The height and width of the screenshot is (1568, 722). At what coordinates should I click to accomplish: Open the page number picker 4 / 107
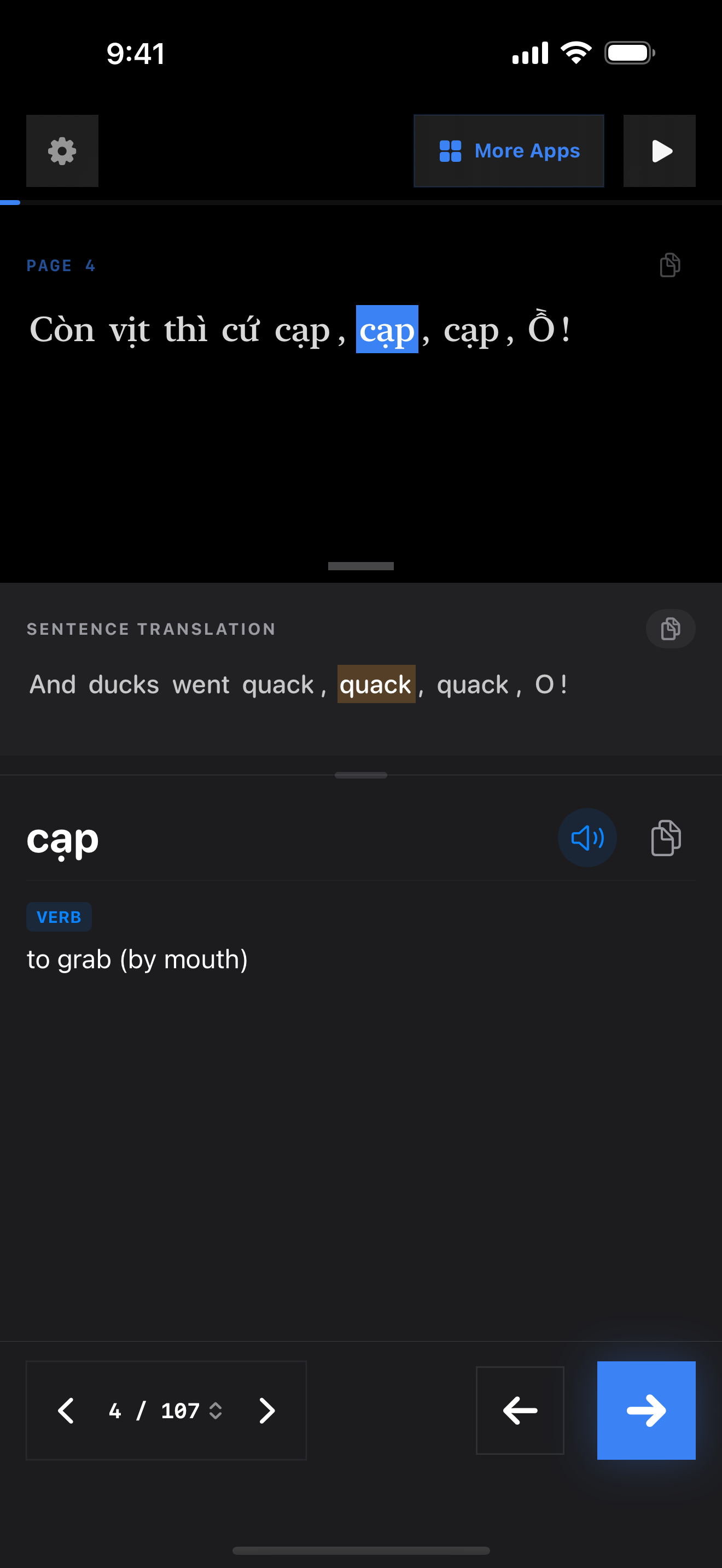(165, 1411)
